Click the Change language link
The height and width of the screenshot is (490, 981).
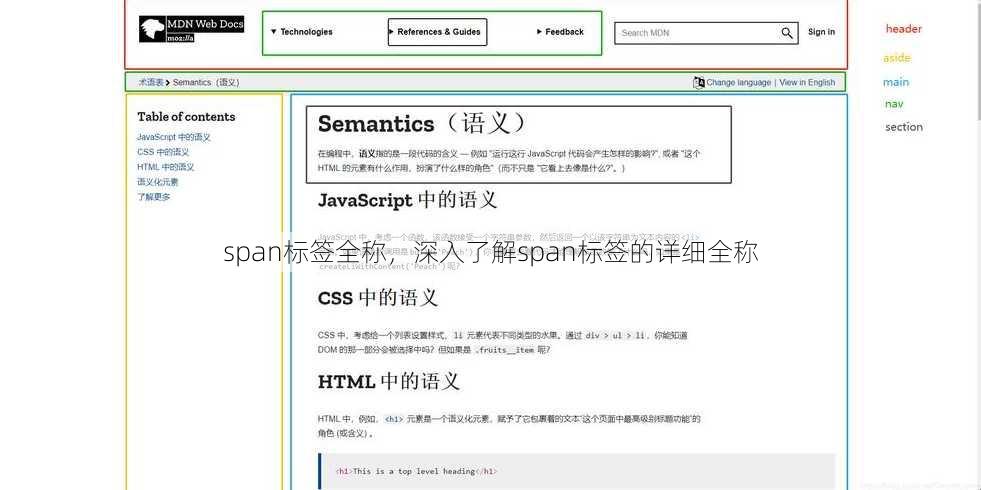(x=739, y=83)
